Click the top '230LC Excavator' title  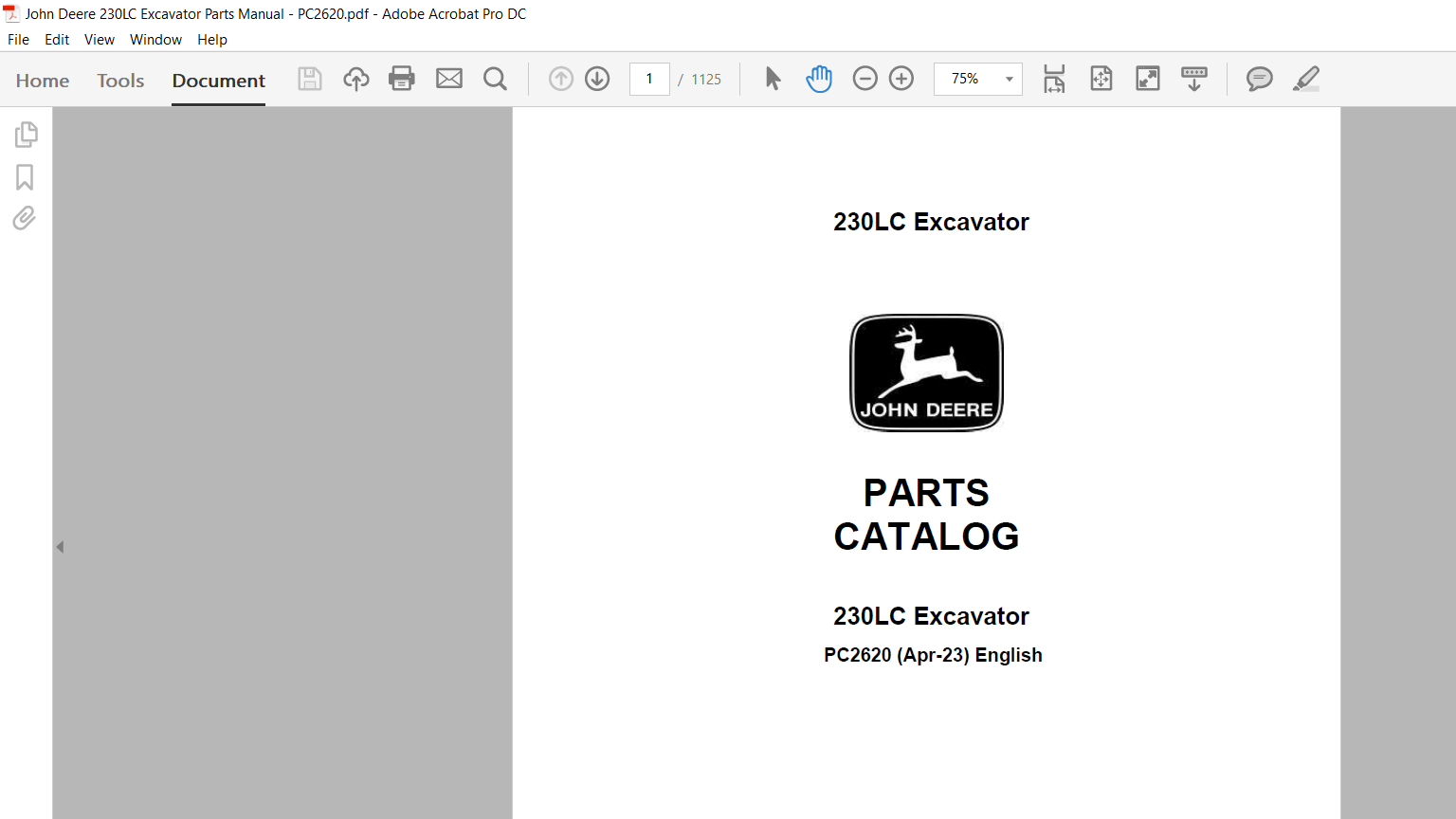tap(931, 222)
